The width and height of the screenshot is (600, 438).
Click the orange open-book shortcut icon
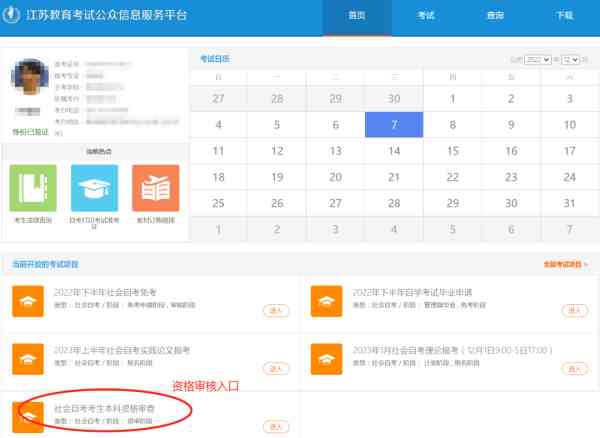[x=155, y=188]
